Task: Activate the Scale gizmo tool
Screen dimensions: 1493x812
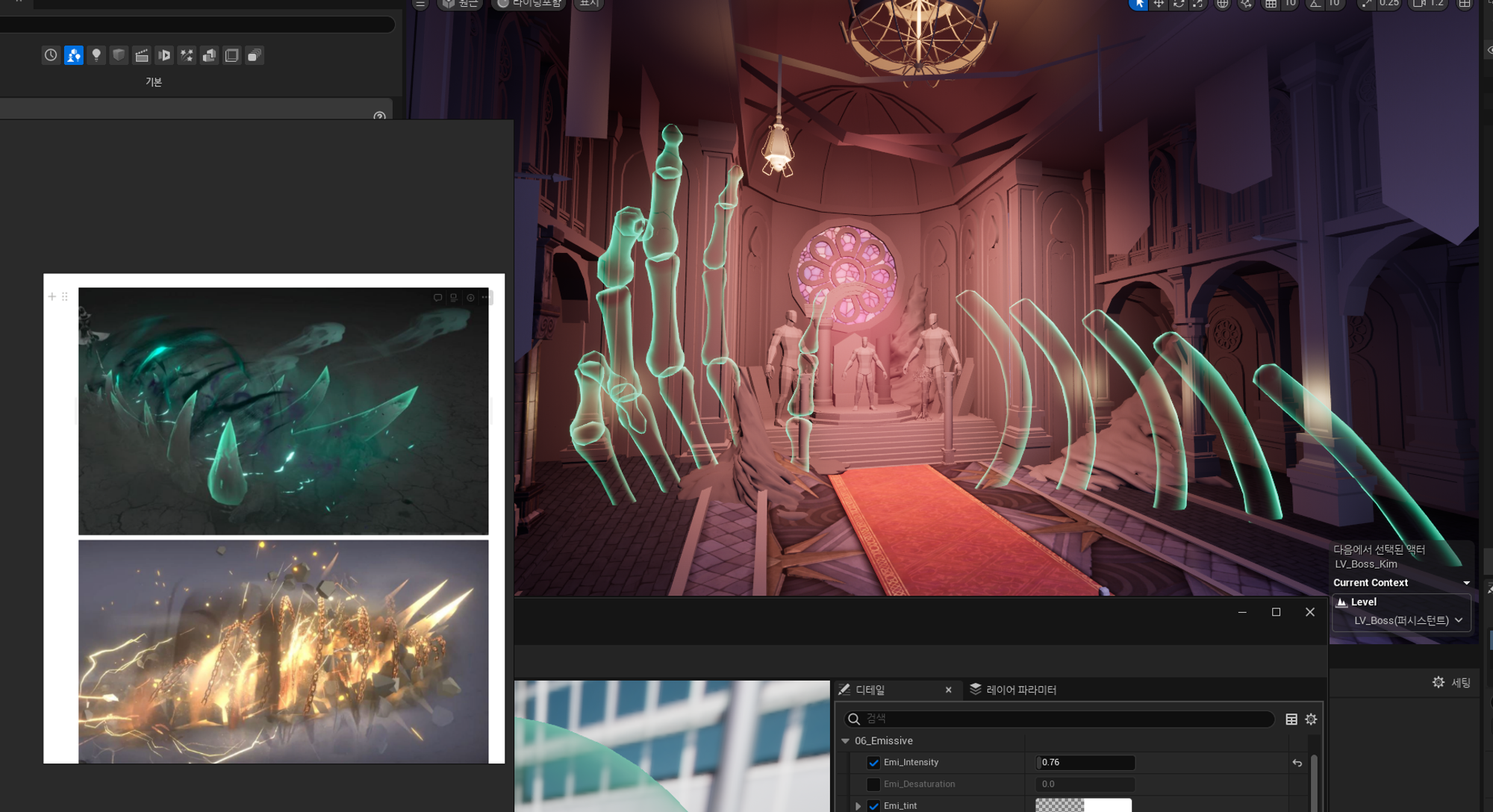Action: pos(1197,4)
